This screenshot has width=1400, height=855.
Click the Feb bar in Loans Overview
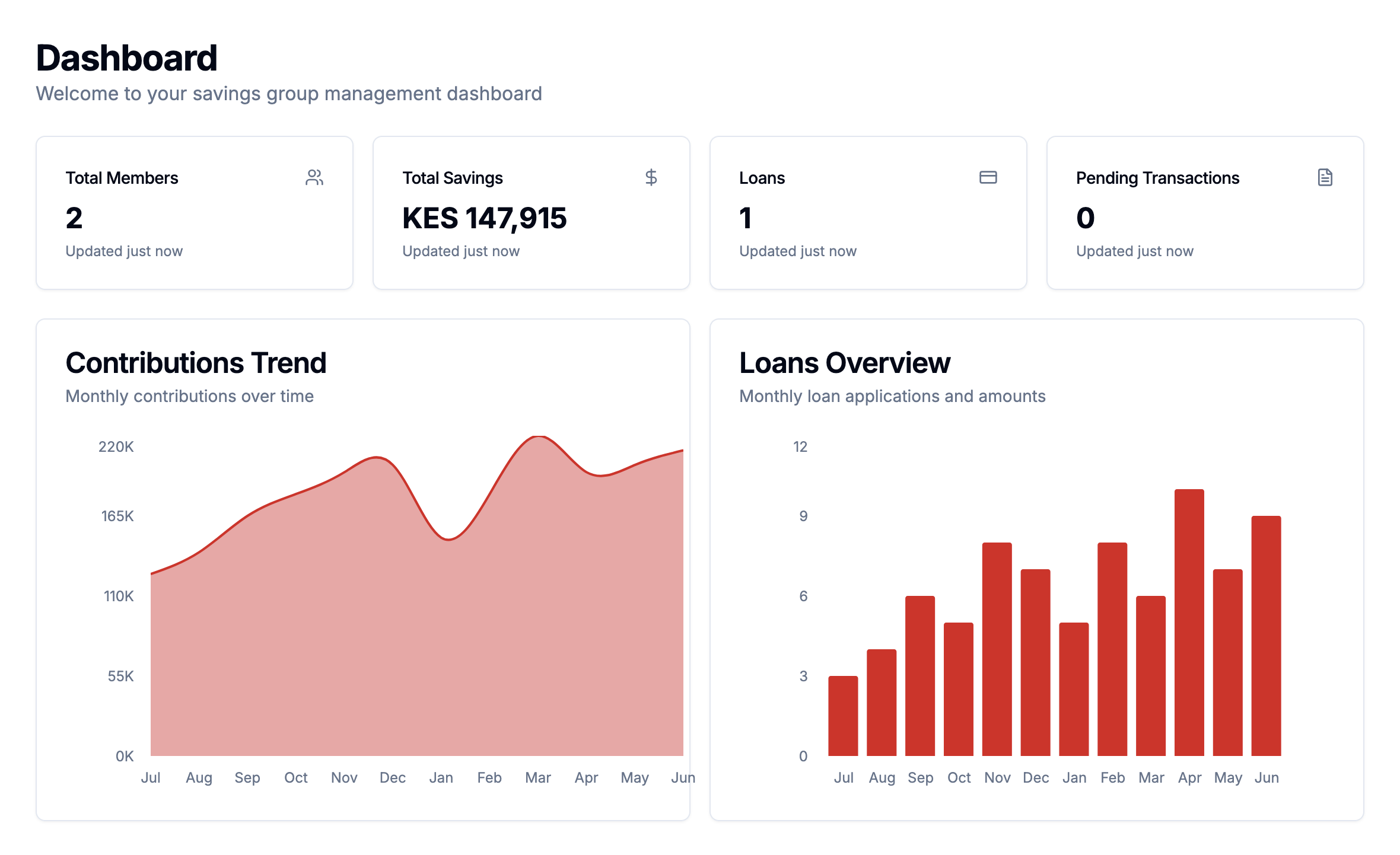(x=1112, y=649)
